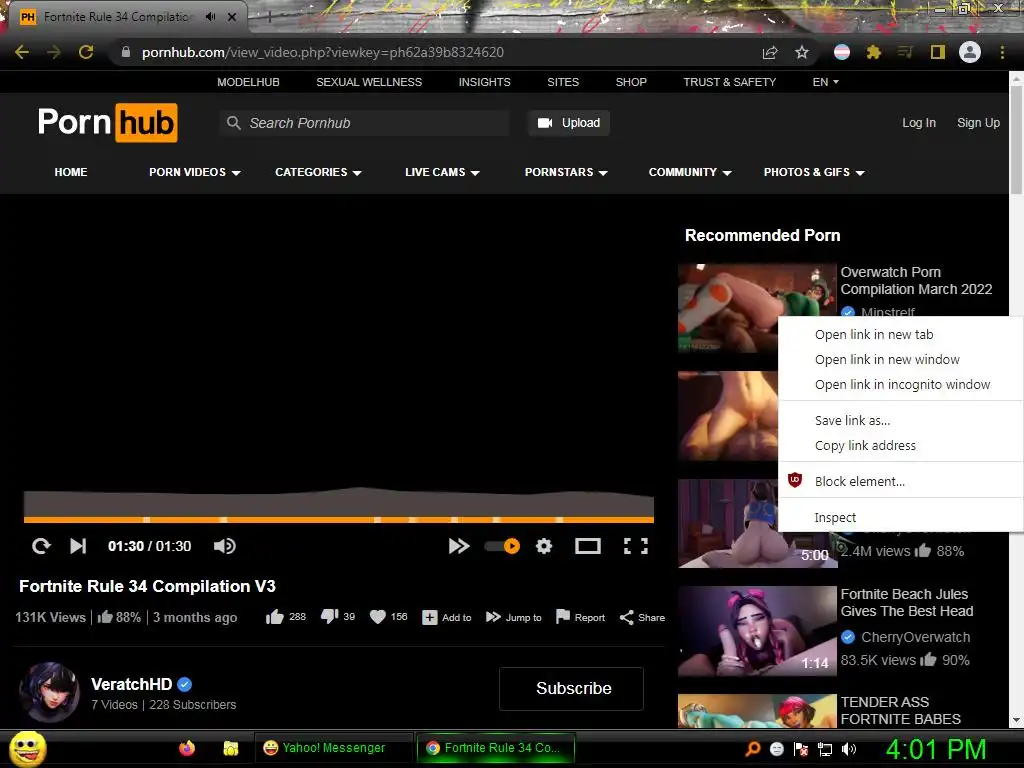Select Copy link address from the context menu
The image size is (1024, 768).
pyautogui.click(x=901, y=445)
